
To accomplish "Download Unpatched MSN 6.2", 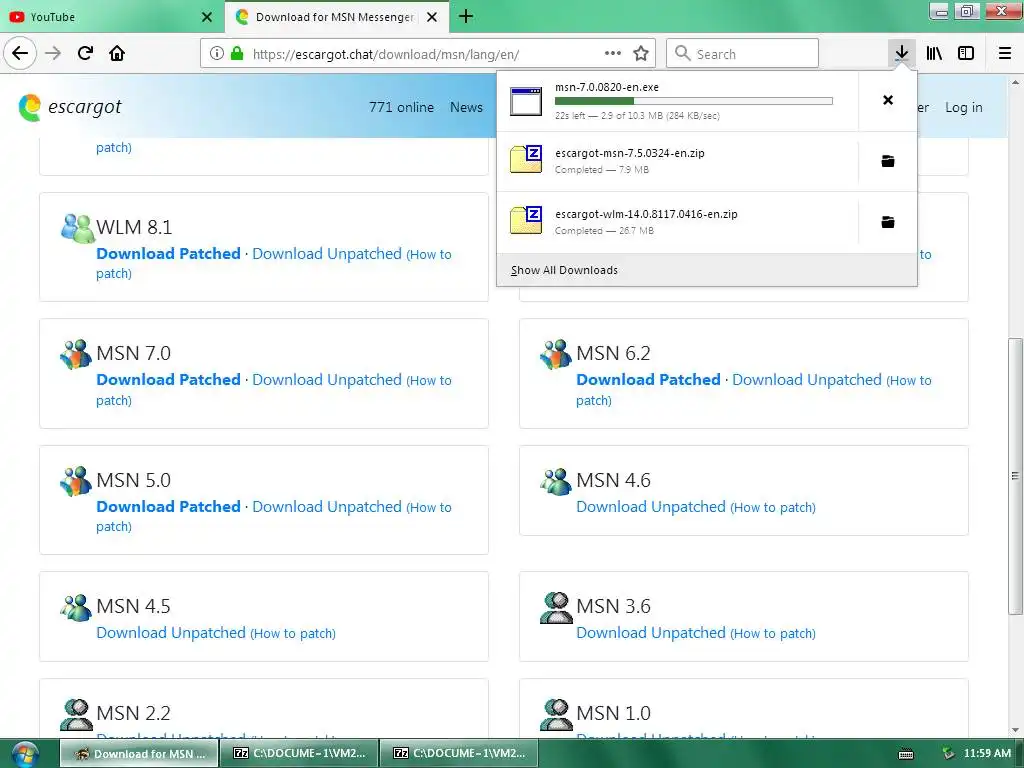I will [807, 380].
